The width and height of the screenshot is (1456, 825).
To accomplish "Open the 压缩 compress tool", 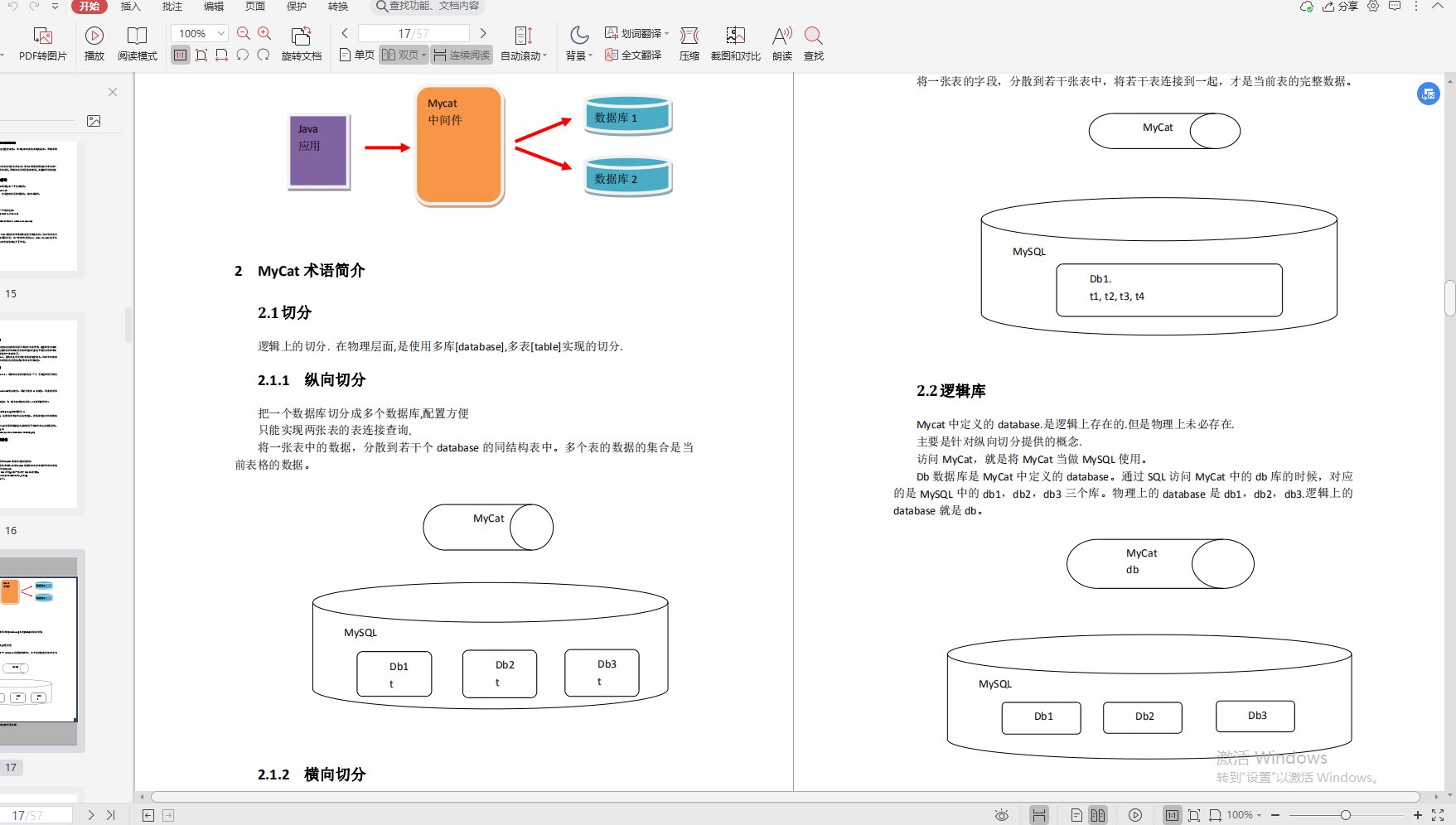I will (689, 45).
